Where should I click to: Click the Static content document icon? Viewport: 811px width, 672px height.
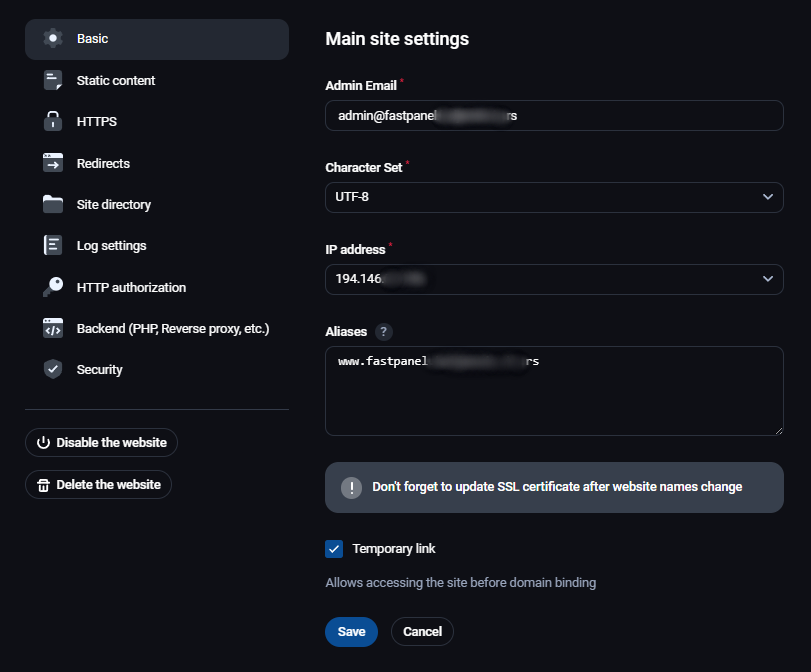point(53,81)
